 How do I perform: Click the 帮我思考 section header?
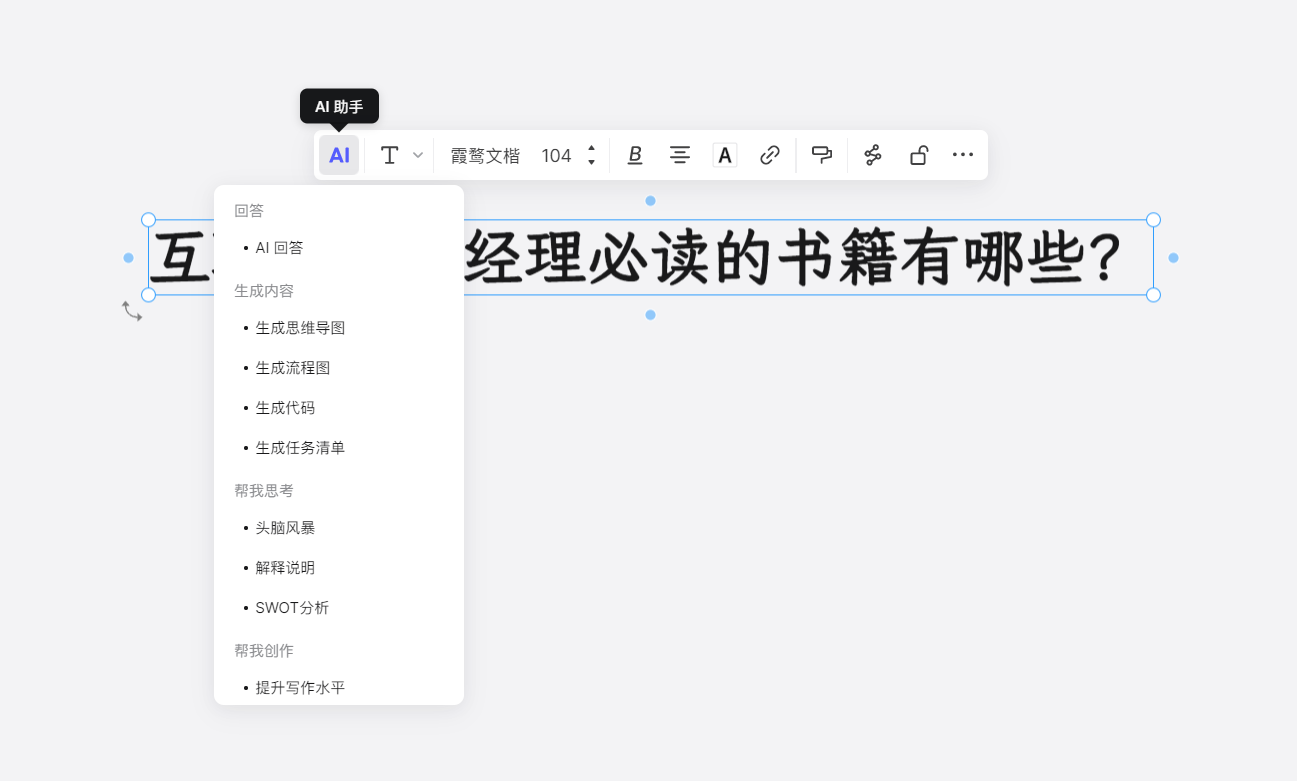(x=264, y=491)
